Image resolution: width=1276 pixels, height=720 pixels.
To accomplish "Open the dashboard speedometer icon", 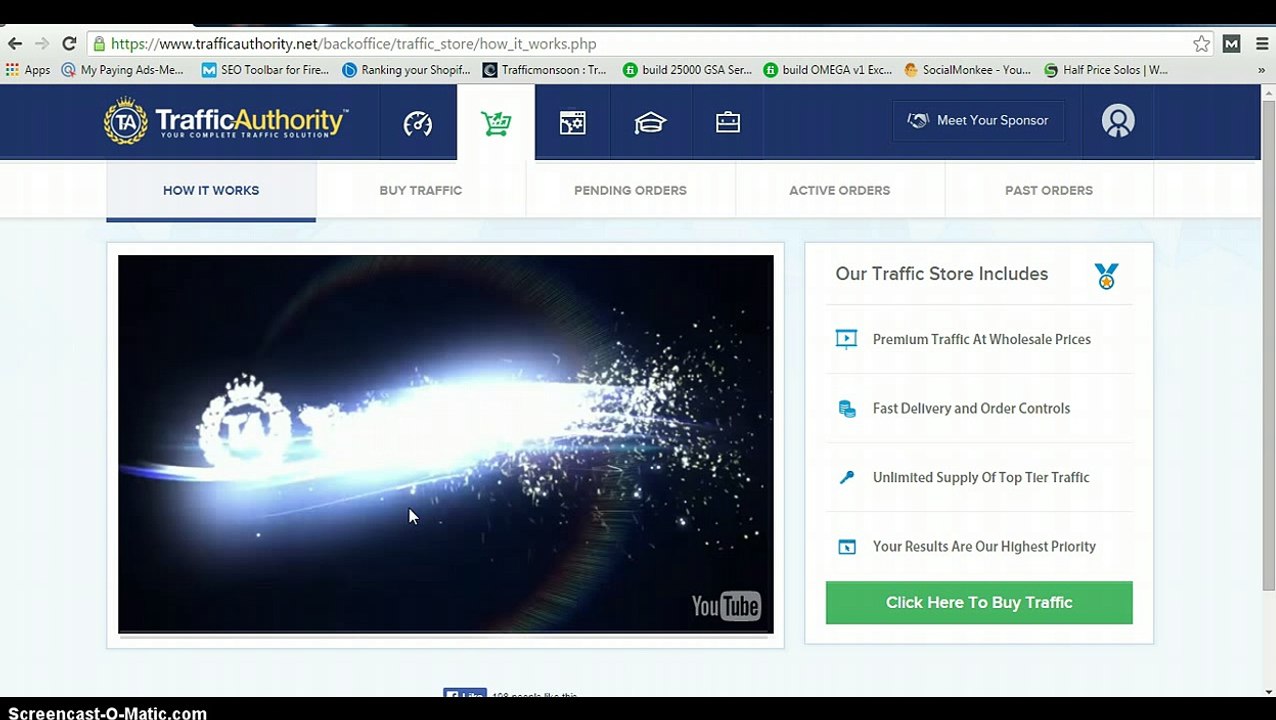I will pyautogui.click(x=418, y=123).
